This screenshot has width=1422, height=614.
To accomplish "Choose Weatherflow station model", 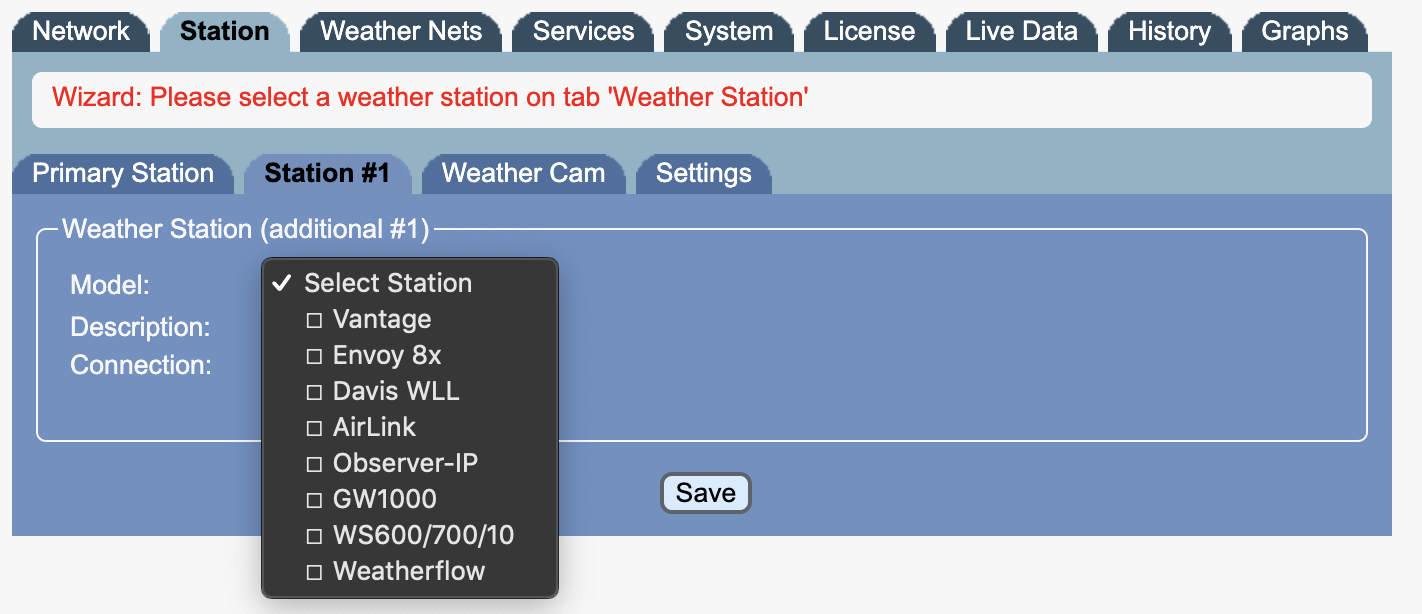I will coord(408,571).
